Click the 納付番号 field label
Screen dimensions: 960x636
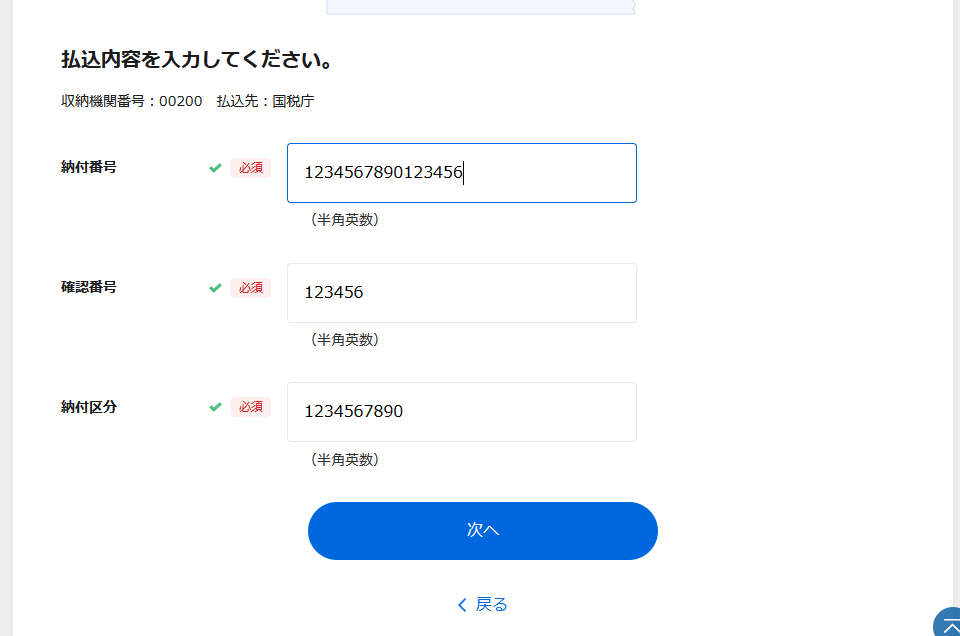[x=89, y=167]
